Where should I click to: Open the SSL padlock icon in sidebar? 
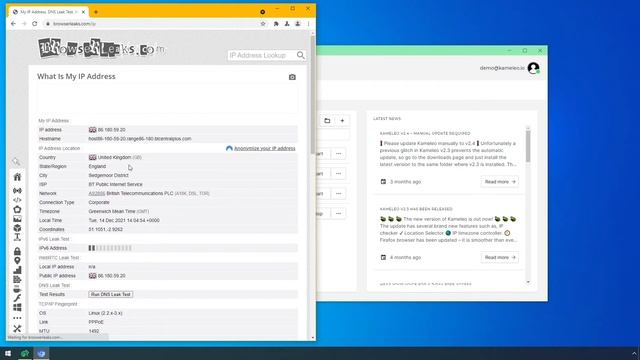tap(17, 251)
